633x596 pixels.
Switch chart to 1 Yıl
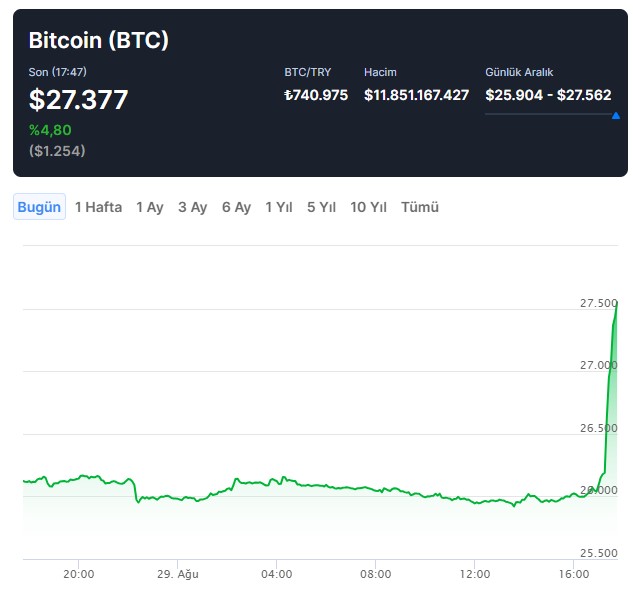tap(279, 207)
